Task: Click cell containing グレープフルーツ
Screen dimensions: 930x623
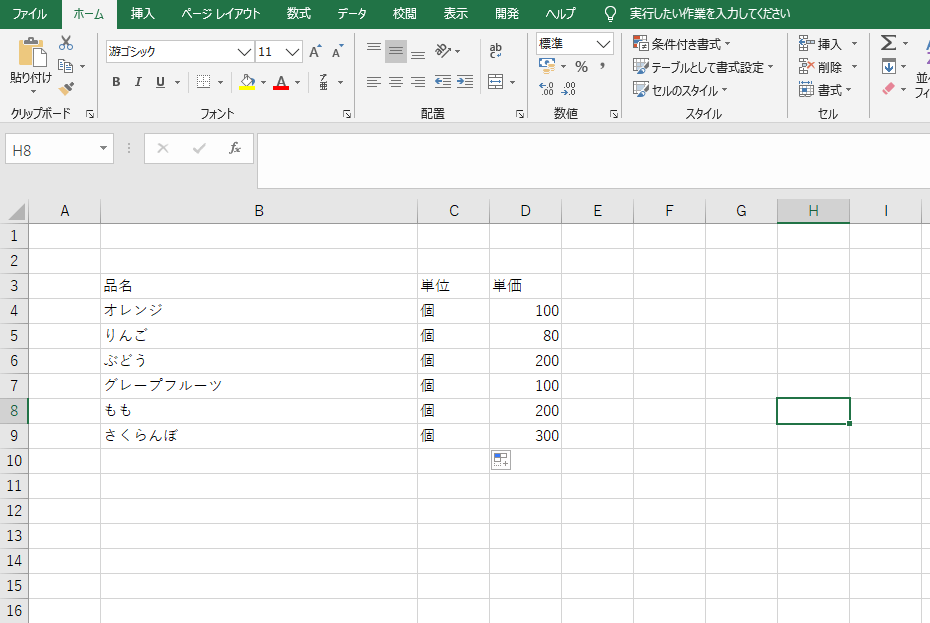Action: point(259,386)
